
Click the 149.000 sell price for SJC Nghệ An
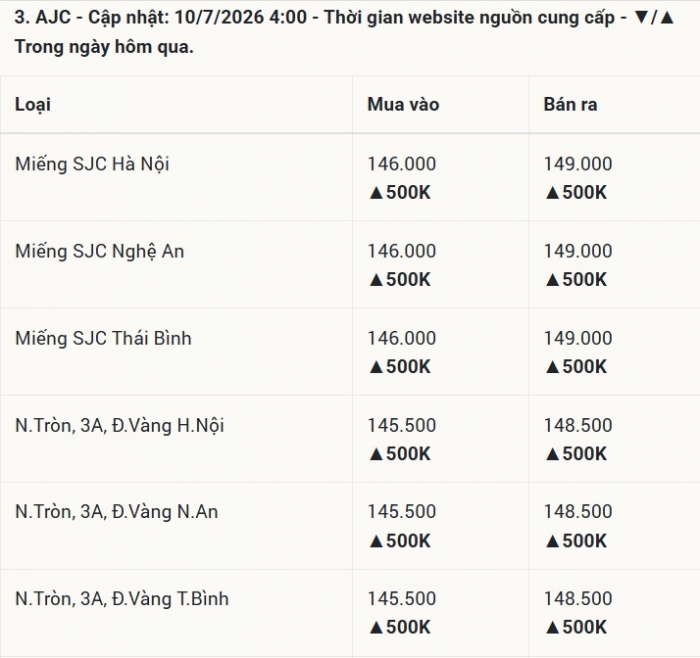578,251
